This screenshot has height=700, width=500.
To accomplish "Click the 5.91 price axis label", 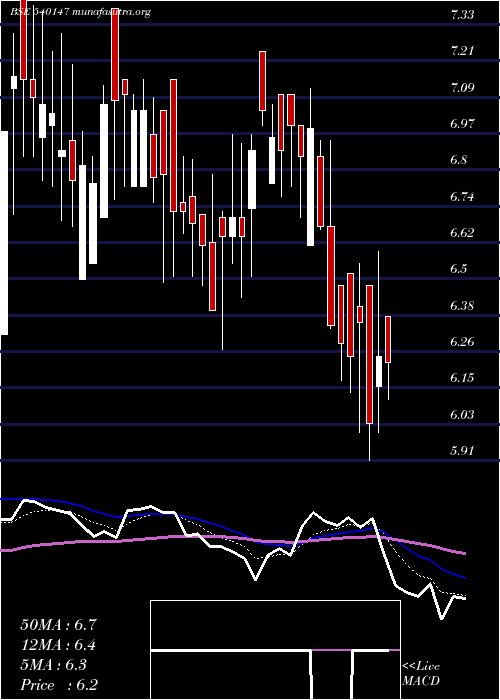I will pos(462,451).
